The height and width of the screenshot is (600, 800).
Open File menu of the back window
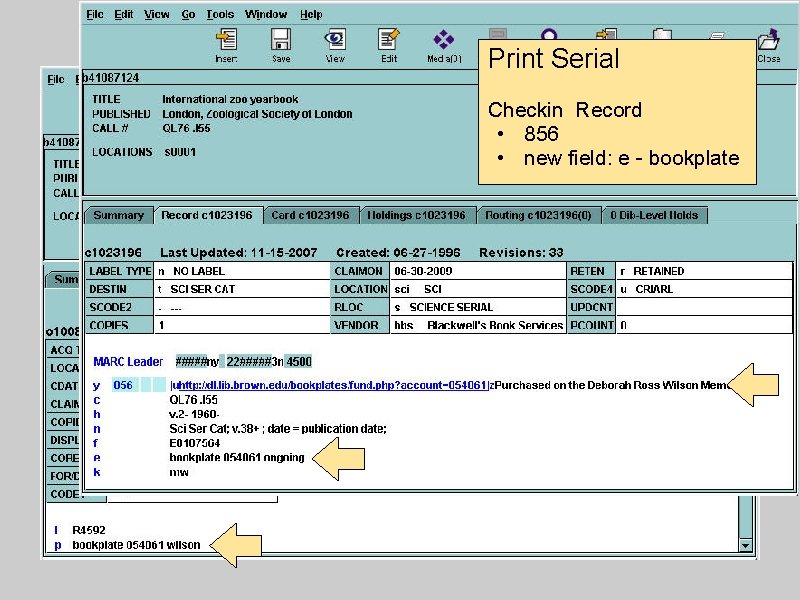(56, 79)
